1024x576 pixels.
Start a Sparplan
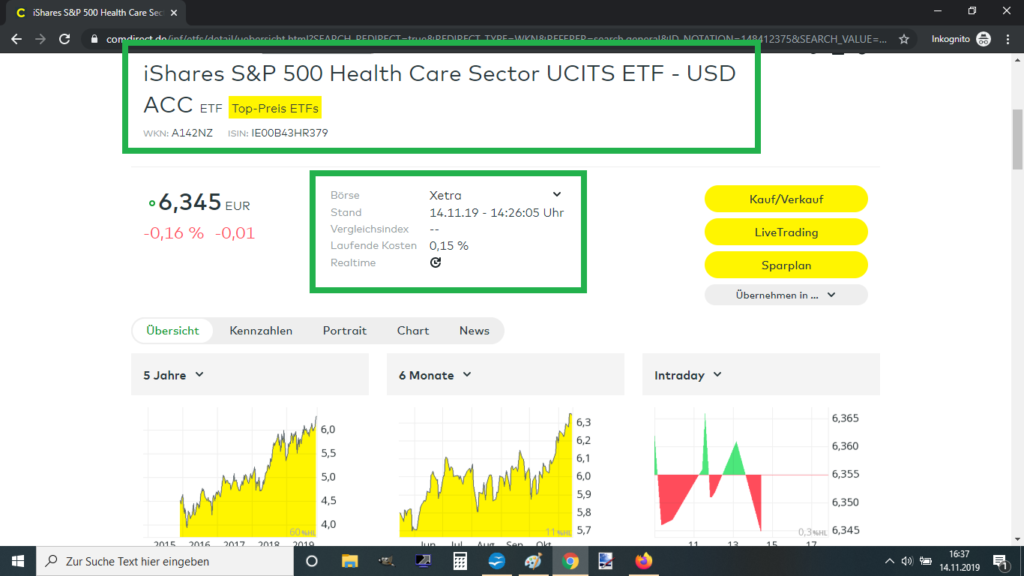click(x=786, y=265)
